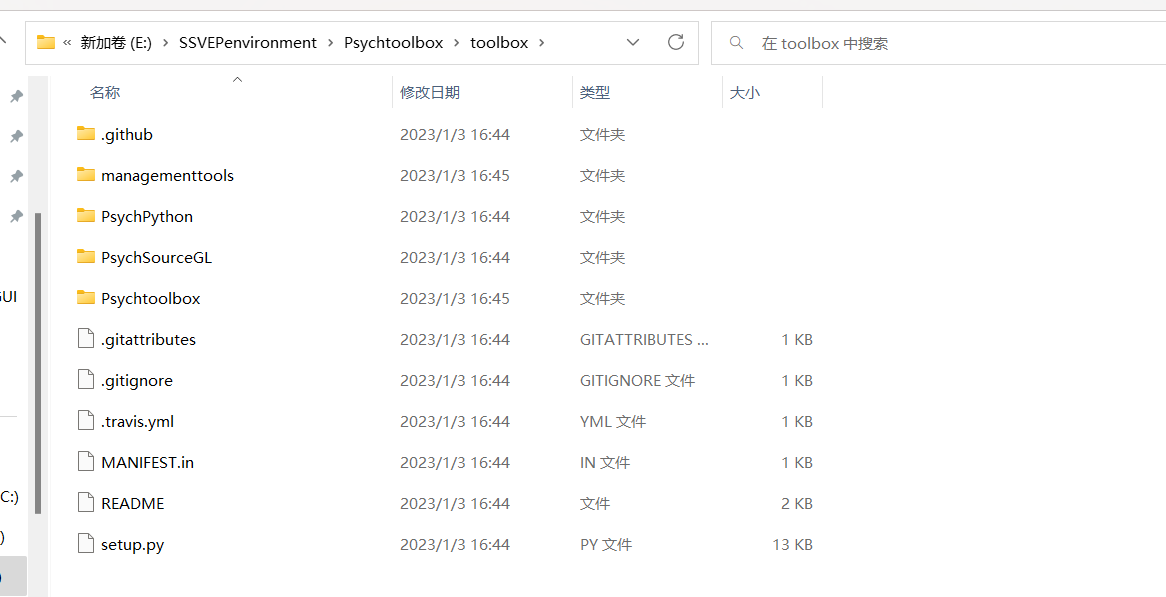This screenshot has height=597, width=1166.
Task: Sort files by 大小 column header
Action: point(746,91)
